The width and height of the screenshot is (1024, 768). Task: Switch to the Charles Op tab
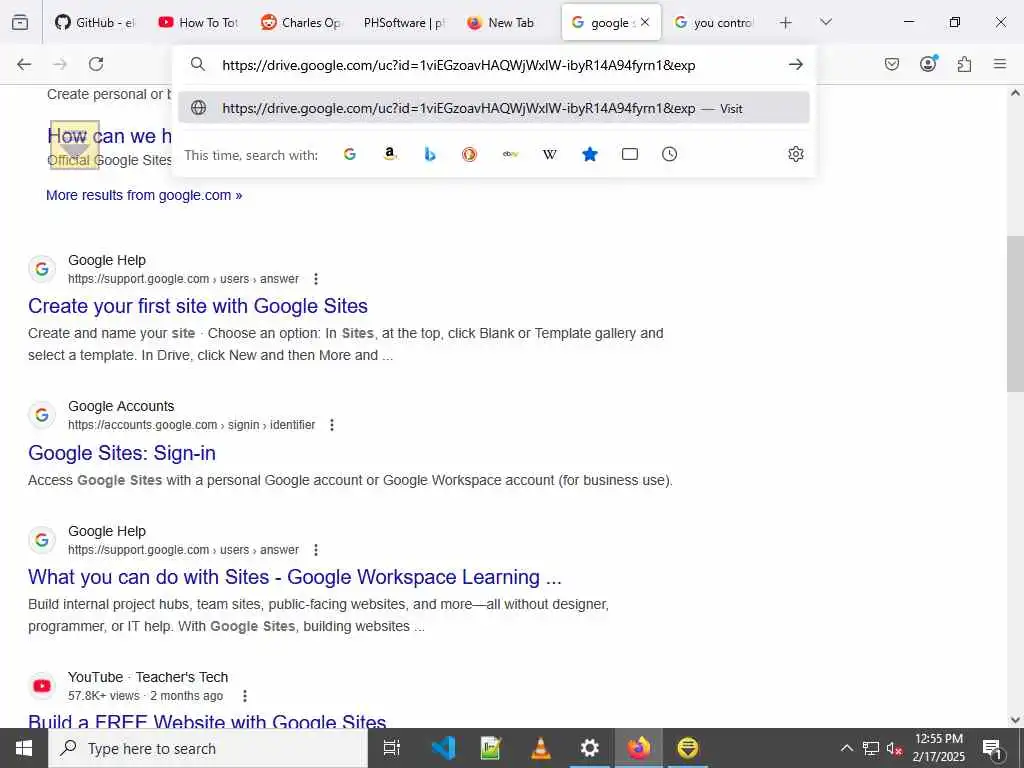(x=302, y=22)
